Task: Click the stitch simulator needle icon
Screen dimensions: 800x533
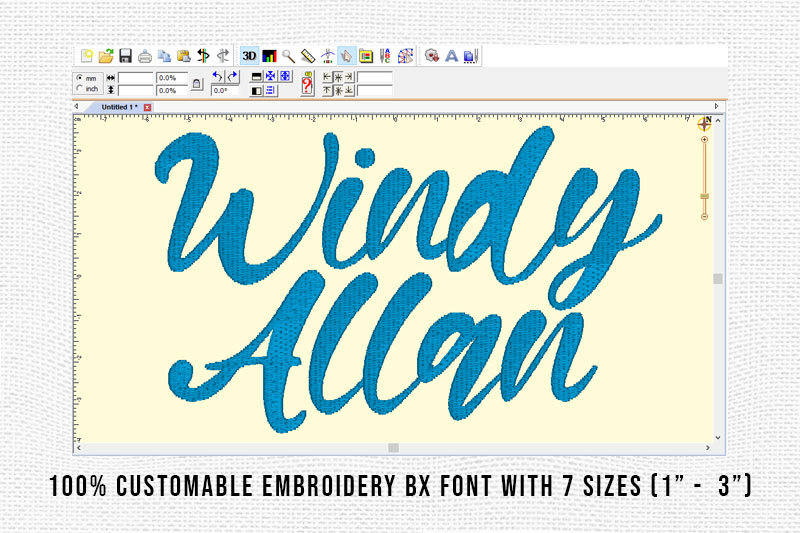Action: coord(328,56)
